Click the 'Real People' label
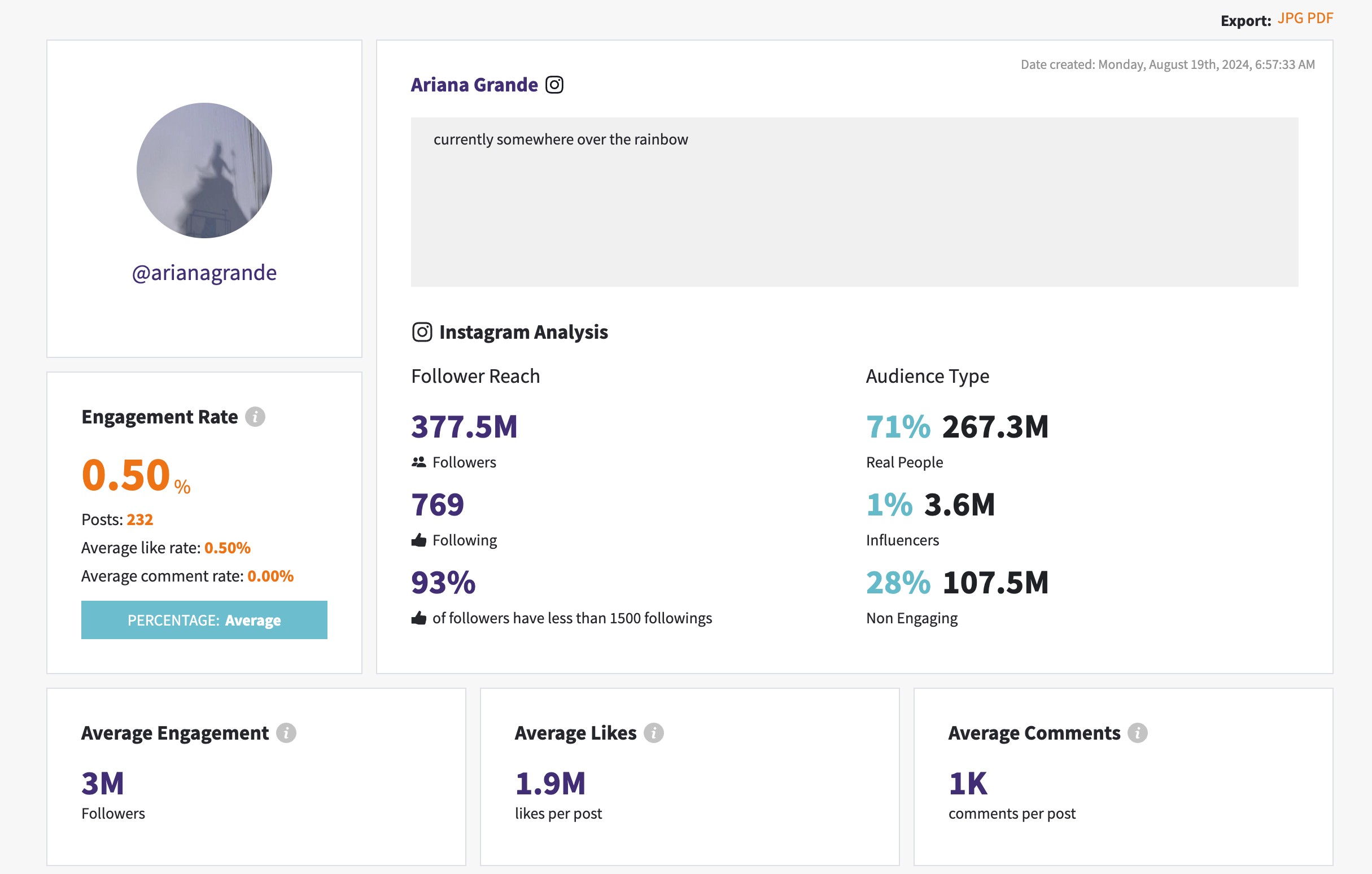 click(x=904, y=462)
